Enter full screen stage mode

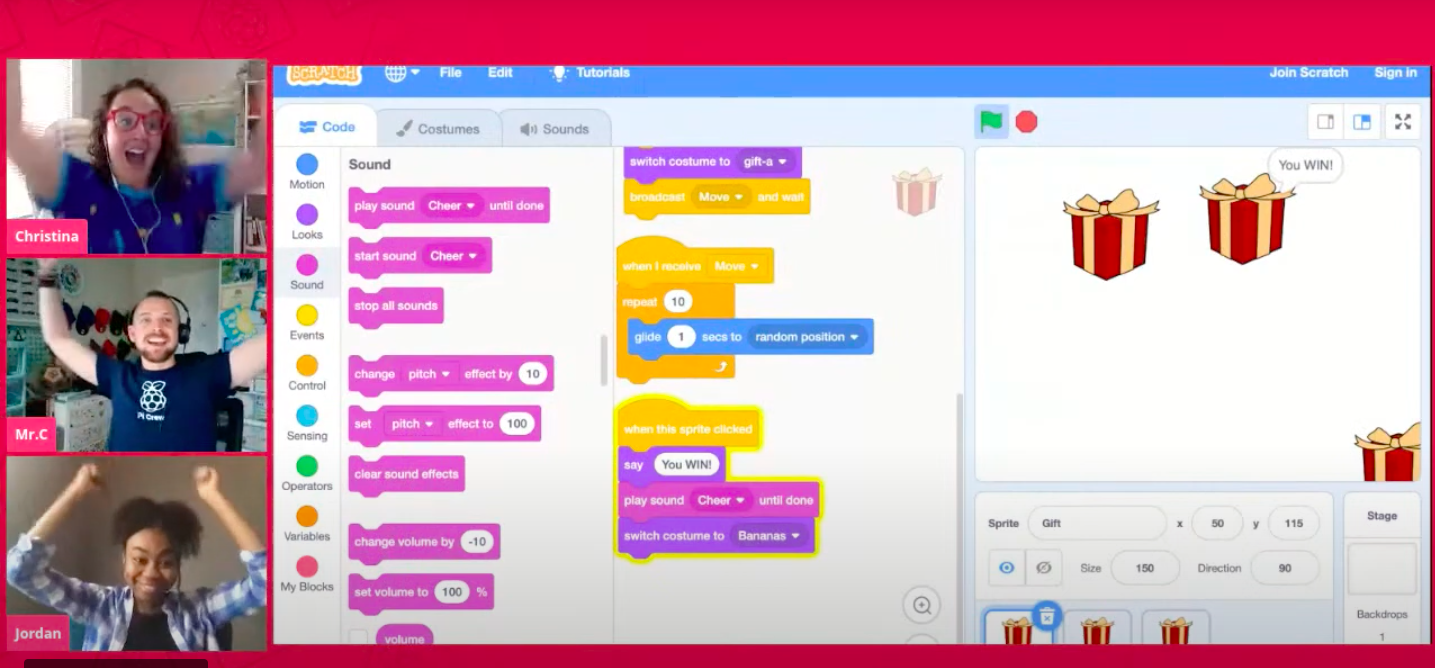coord(1402,122)
